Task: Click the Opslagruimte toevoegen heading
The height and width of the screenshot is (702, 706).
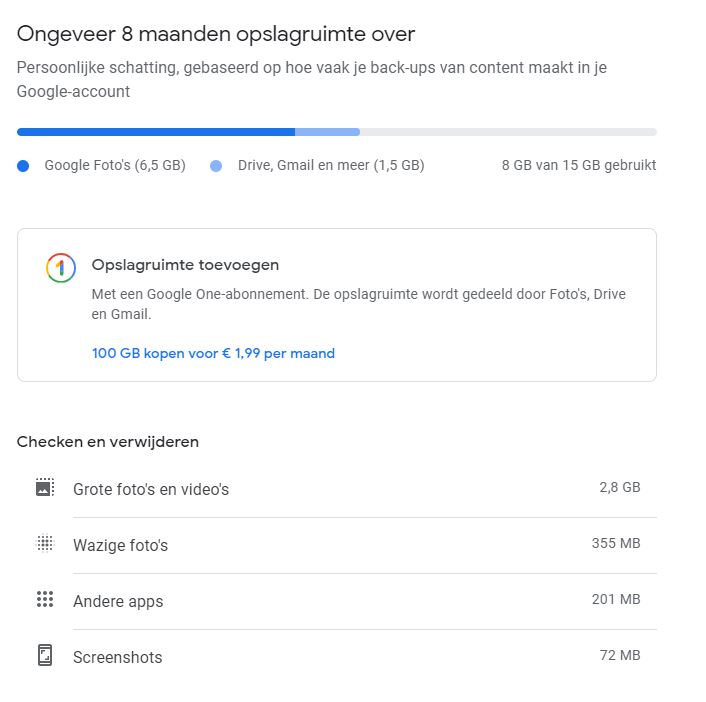Action: tap(185, 265)
